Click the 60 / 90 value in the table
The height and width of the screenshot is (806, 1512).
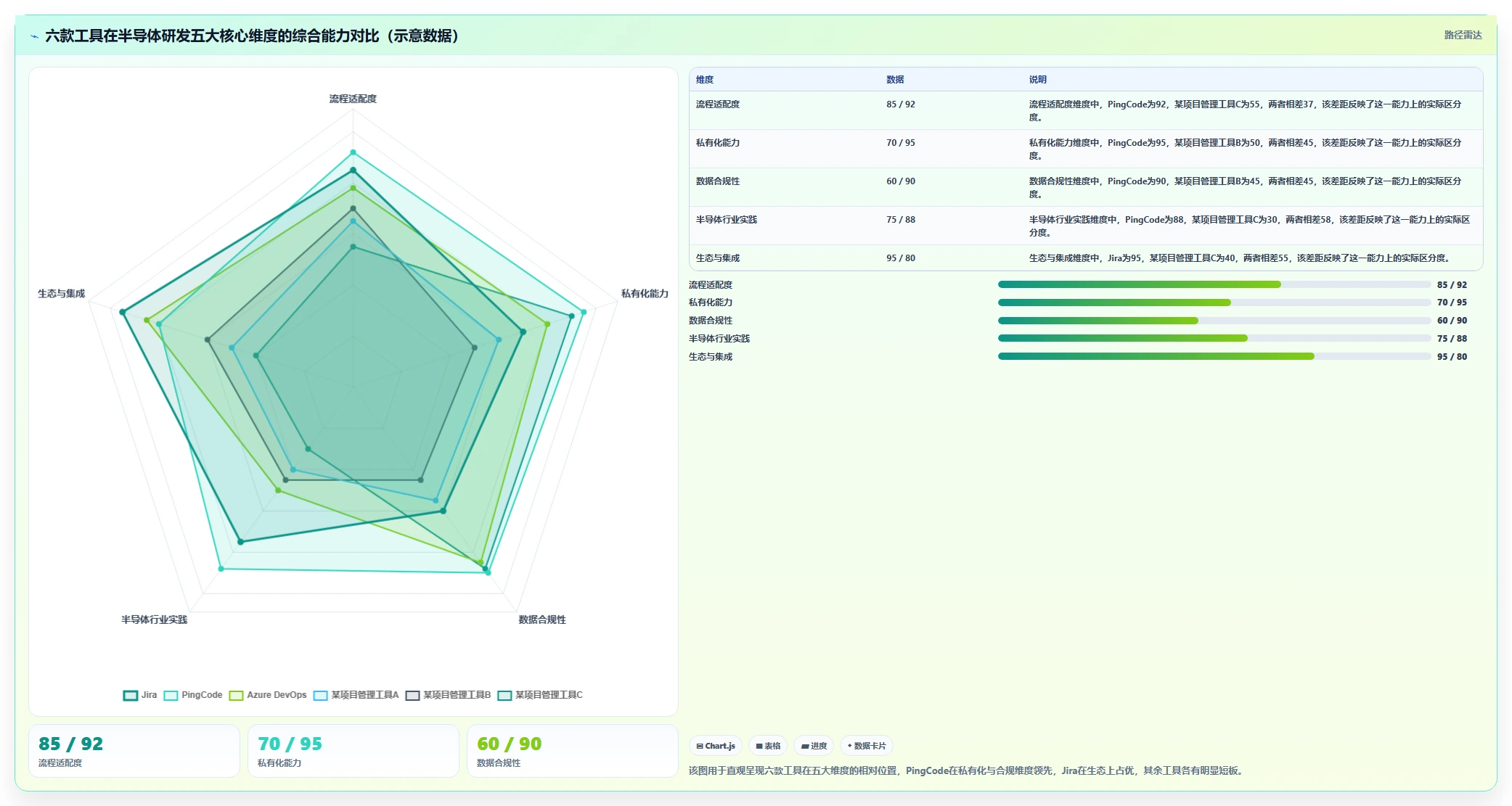click(901, 181)
